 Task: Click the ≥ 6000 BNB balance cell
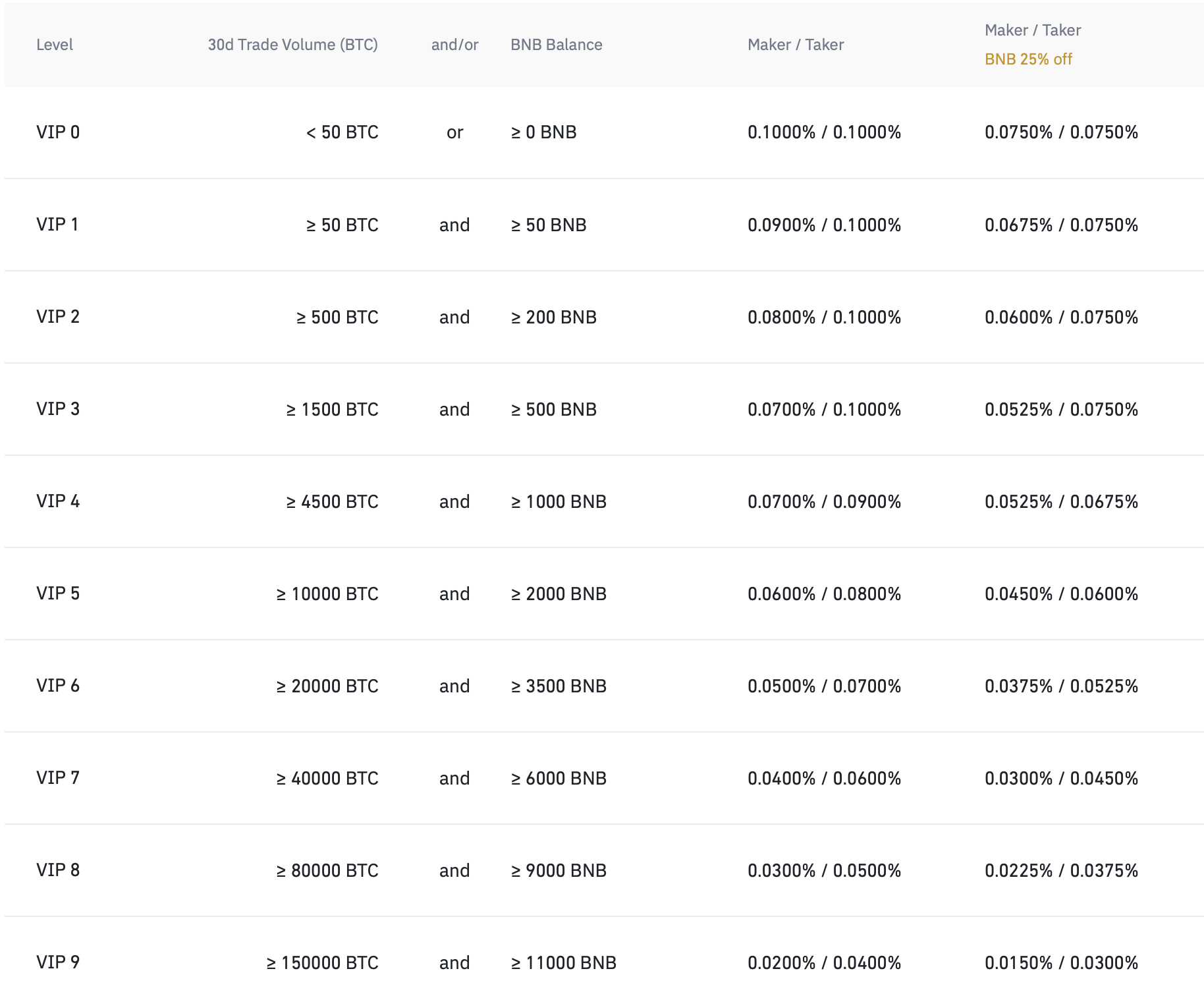[x=559, y=779]
